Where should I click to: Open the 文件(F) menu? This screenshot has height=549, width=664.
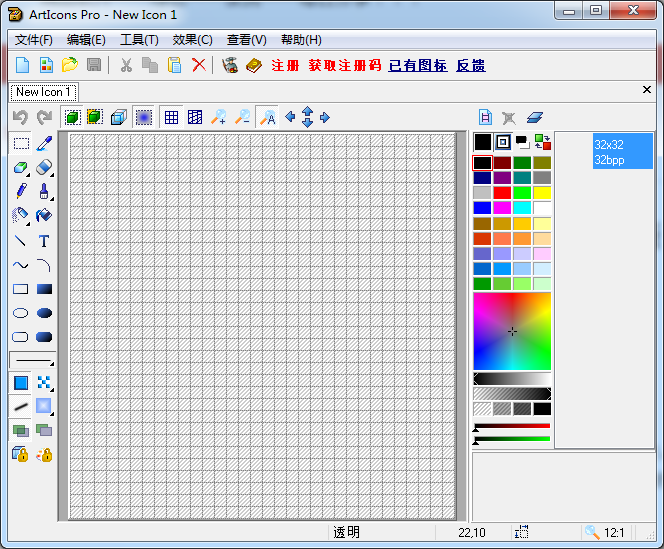pos(34,40)
